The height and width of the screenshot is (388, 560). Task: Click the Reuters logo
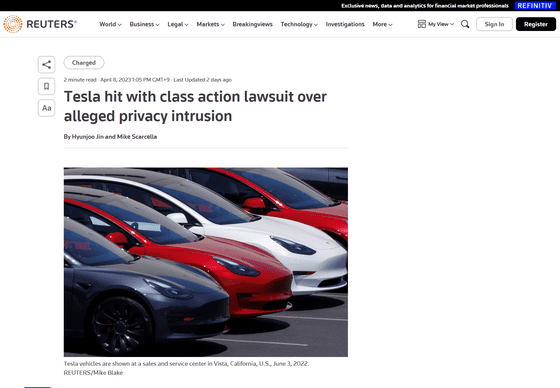[40, 24]
